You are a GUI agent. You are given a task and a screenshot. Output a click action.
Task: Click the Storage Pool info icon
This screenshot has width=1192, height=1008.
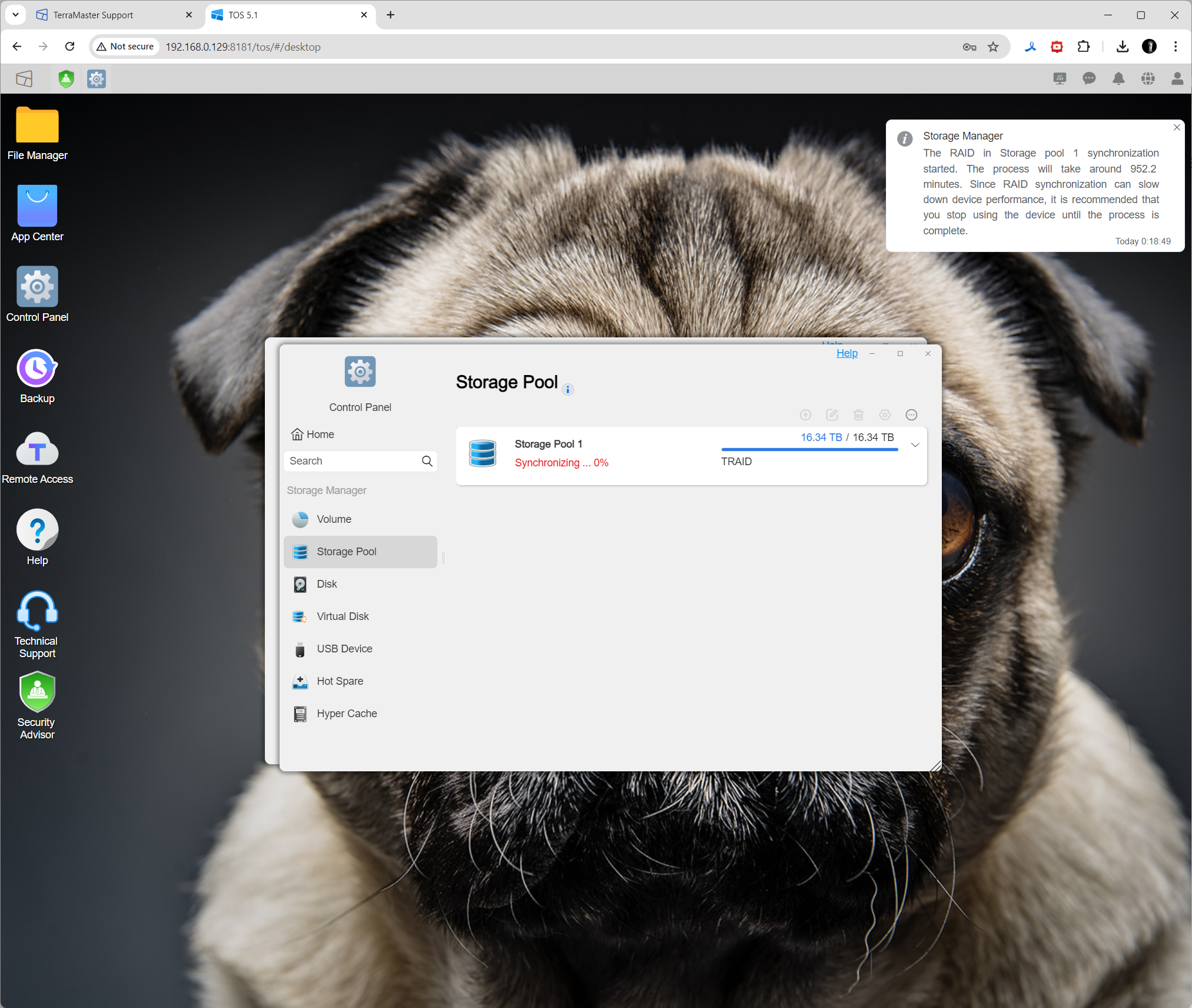coord(567,389)
